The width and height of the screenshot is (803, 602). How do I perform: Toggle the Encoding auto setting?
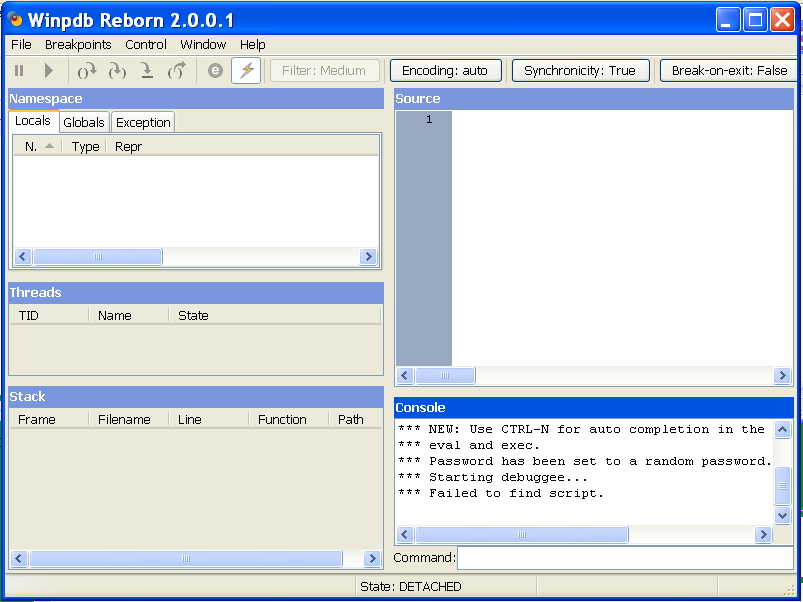[445, 70]
